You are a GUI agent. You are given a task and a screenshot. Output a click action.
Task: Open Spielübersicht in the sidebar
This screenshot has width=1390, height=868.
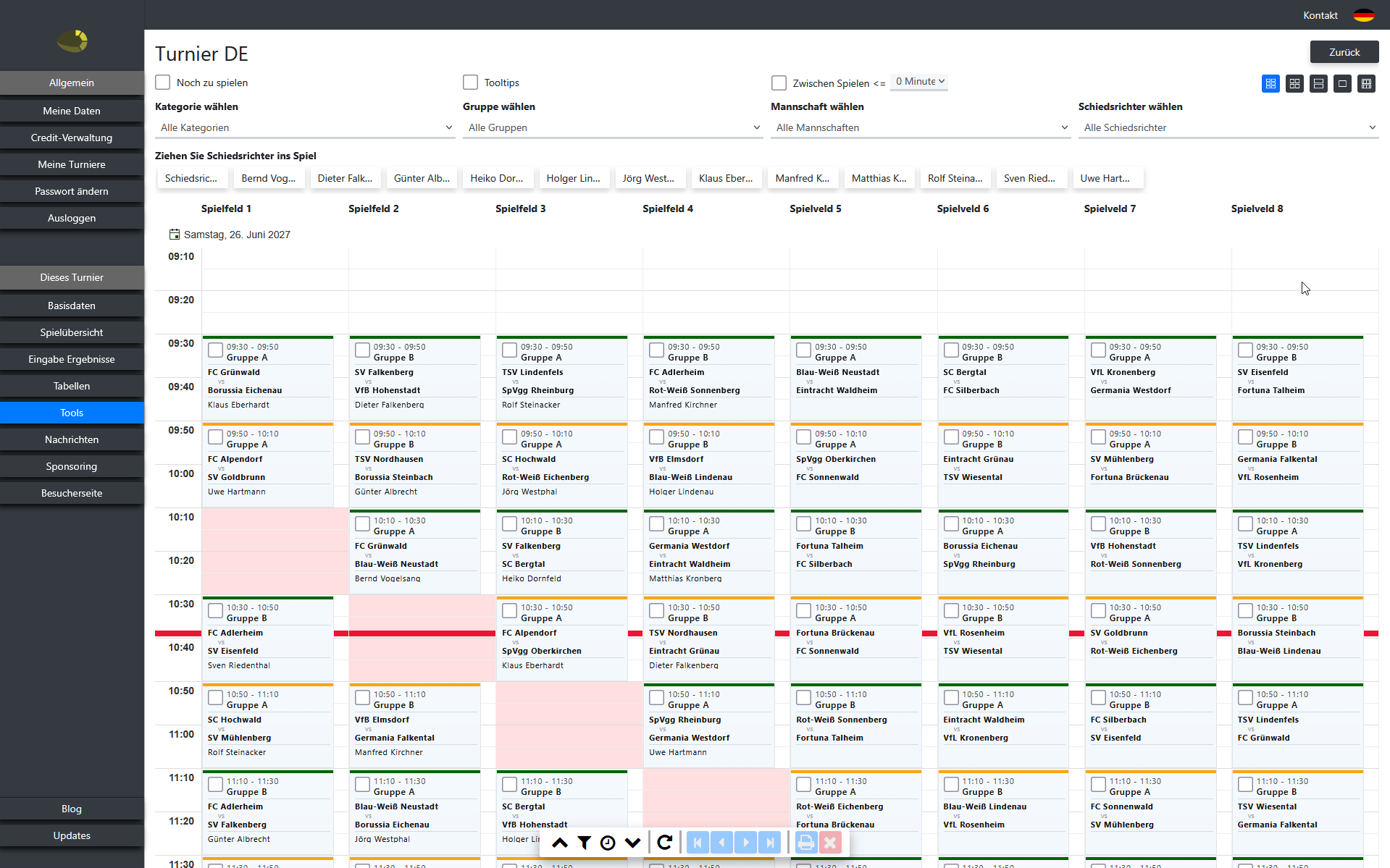point(72,332)
